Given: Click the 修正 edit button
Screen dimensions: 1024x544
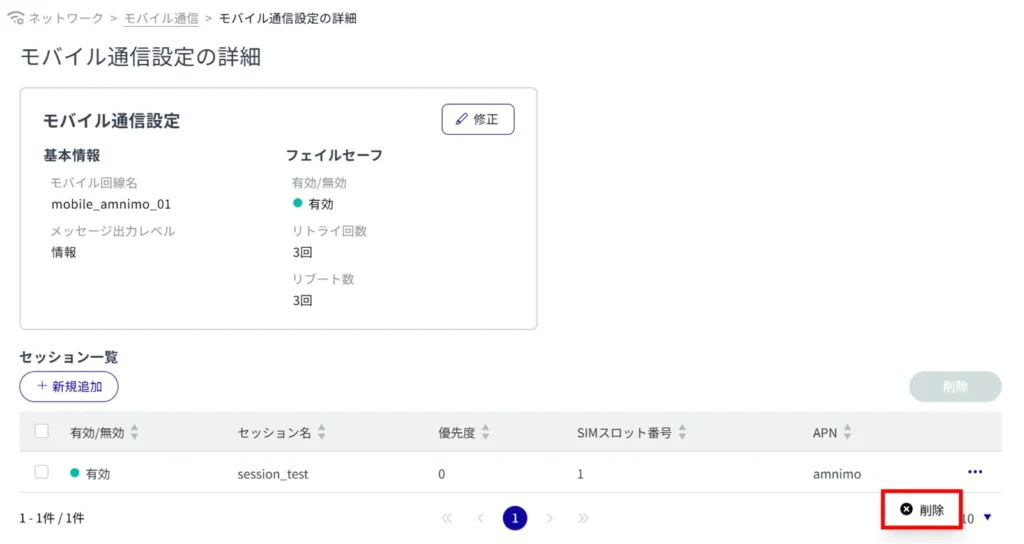Looking at the screenshot, I should click(478, 119).
